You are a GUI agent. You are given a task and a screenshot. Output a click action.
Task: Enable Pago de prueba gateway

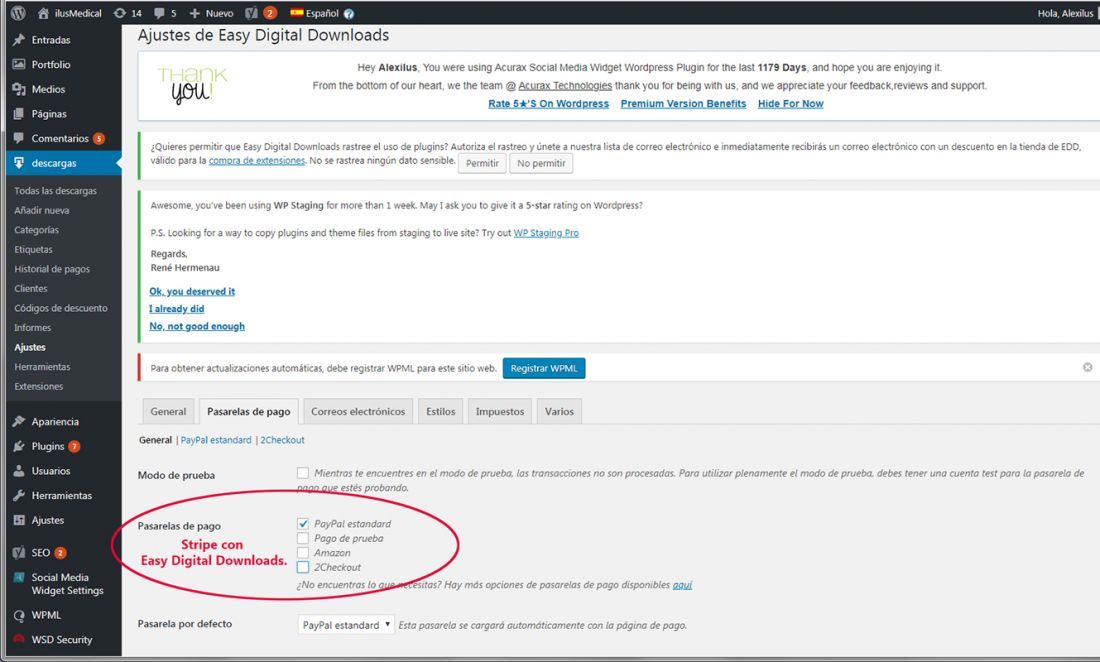coord(303,539)
